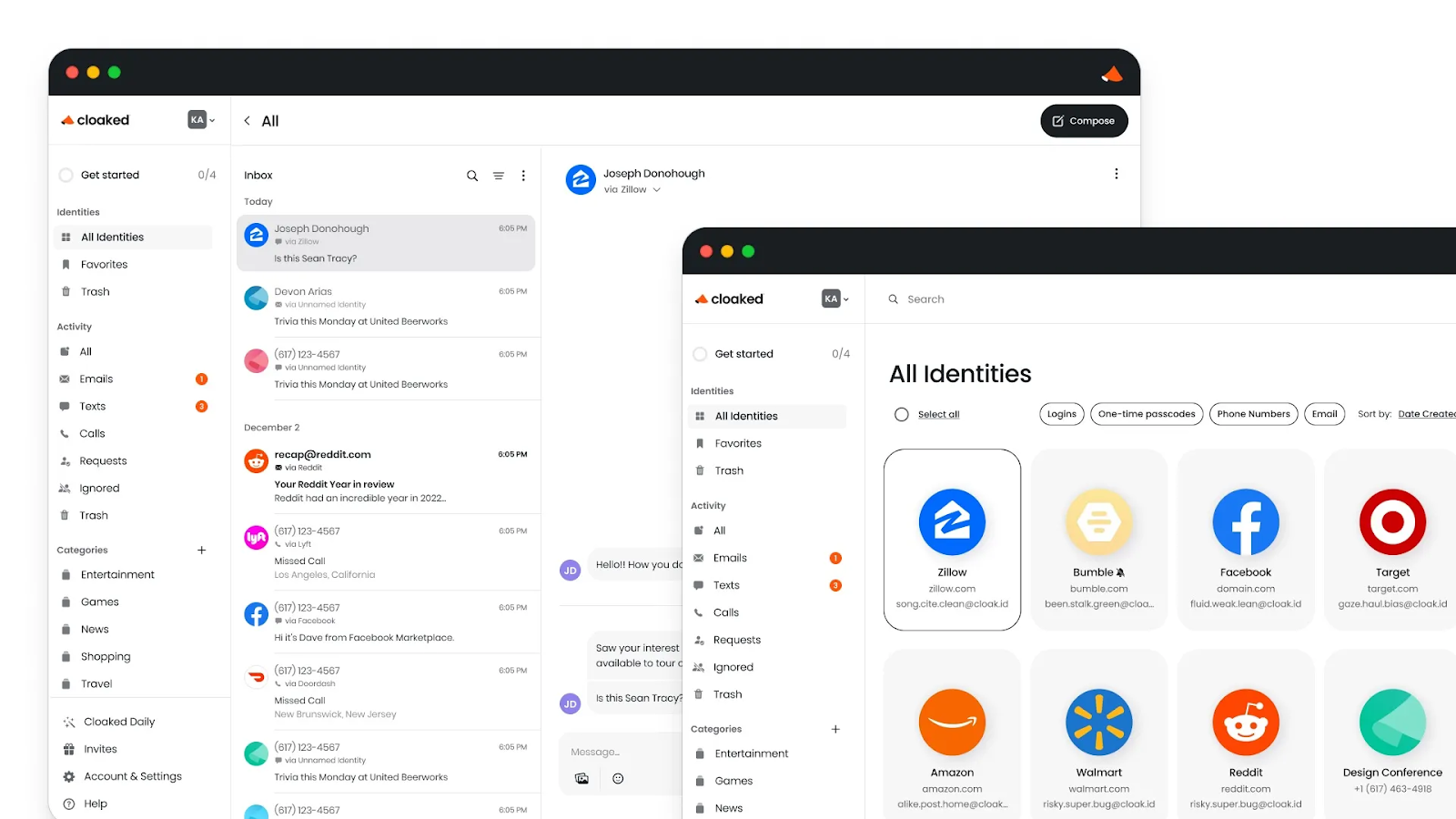
Task: Open the Reddit identity icon
Action: 1246,723
